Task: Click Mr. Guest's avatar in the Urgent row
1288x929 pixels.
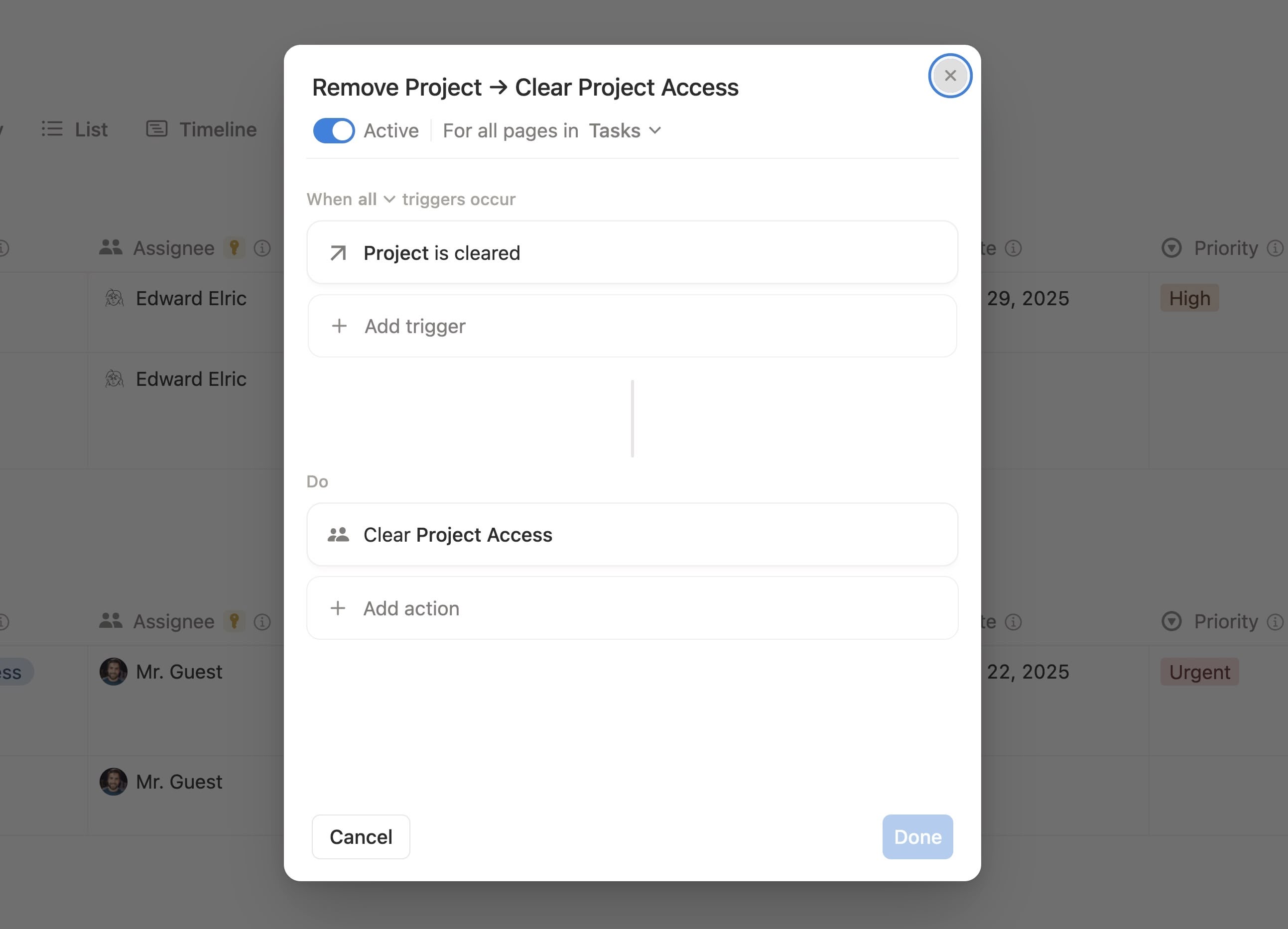Action: coord(114,671)
